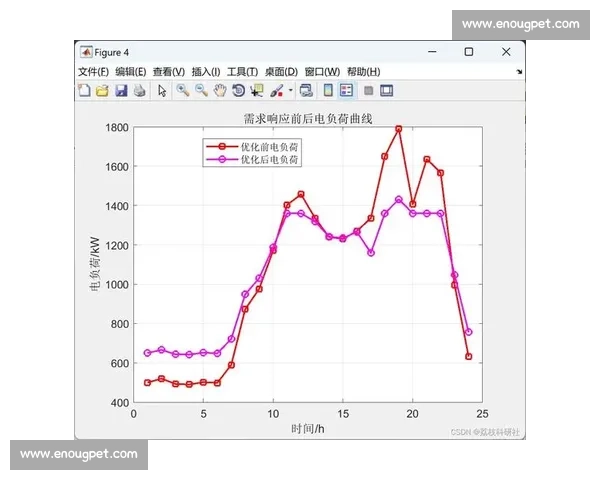Click the magenta line sample in the legend
Screen dimensions: 600x480
222,159
